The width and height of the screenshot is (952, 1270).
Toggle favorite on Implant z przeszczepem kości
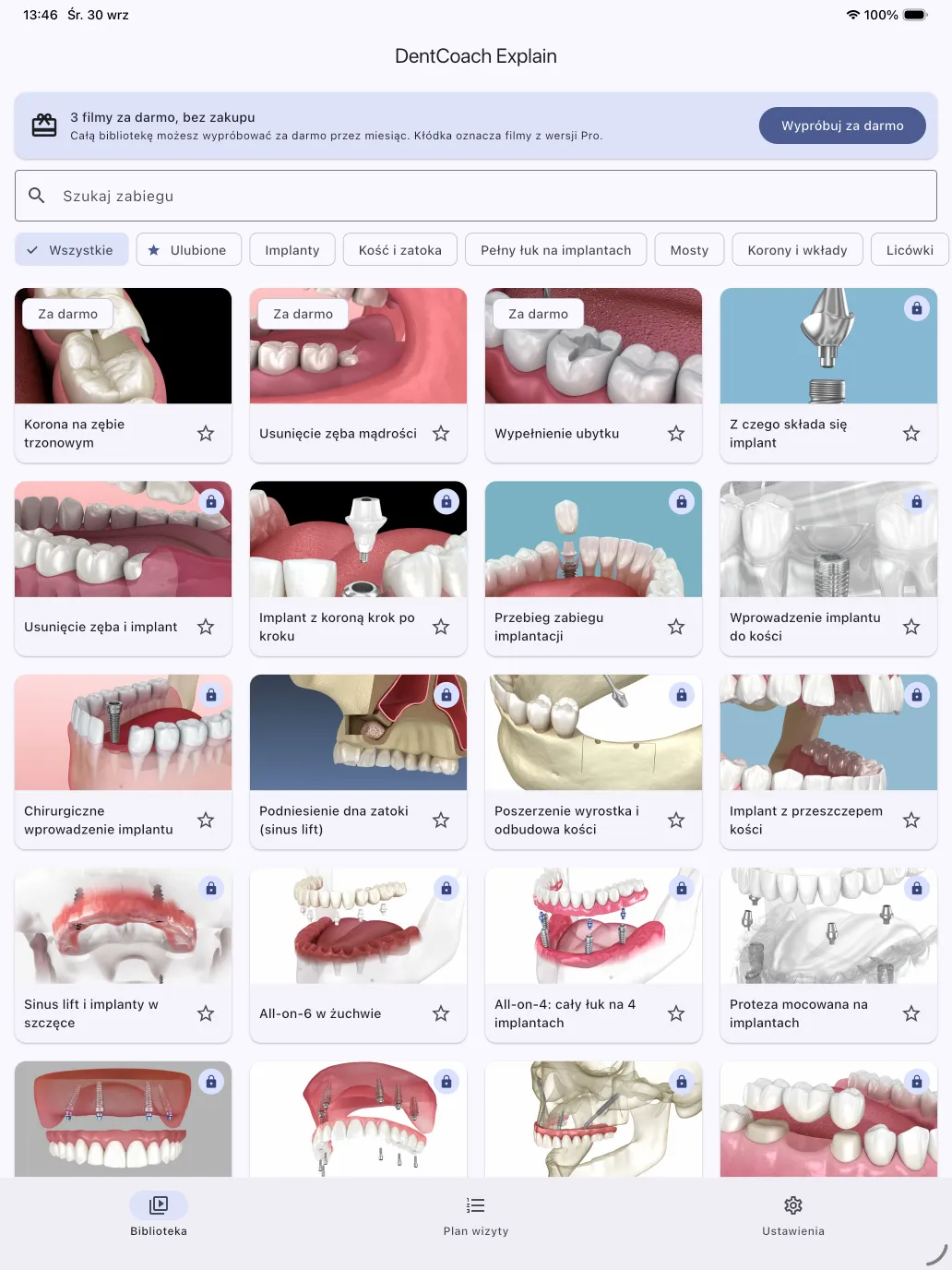pyautogui.click(x=911, y=820)
